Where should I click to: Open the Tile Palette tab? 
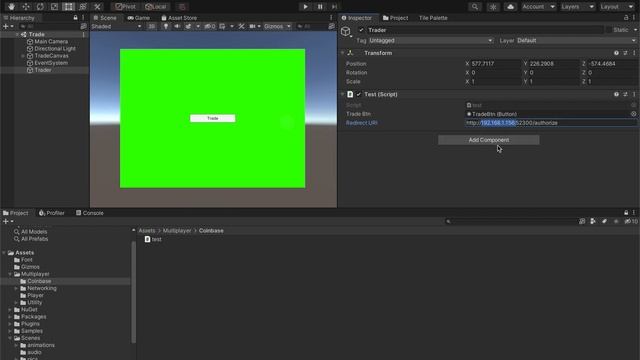coord(433,18)
